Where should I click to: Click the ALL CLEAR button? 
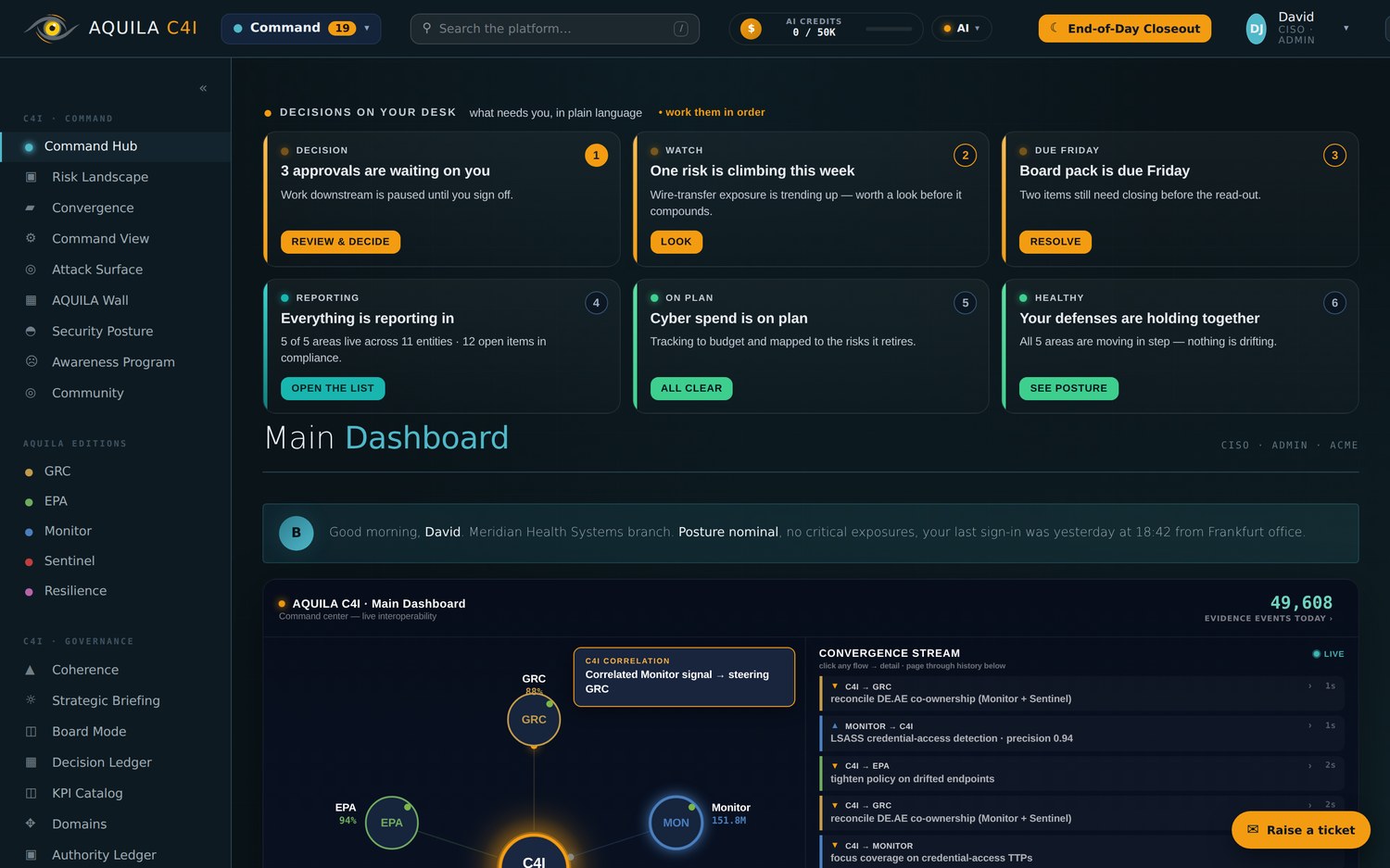pyautogui.click(x=691, y=388)
